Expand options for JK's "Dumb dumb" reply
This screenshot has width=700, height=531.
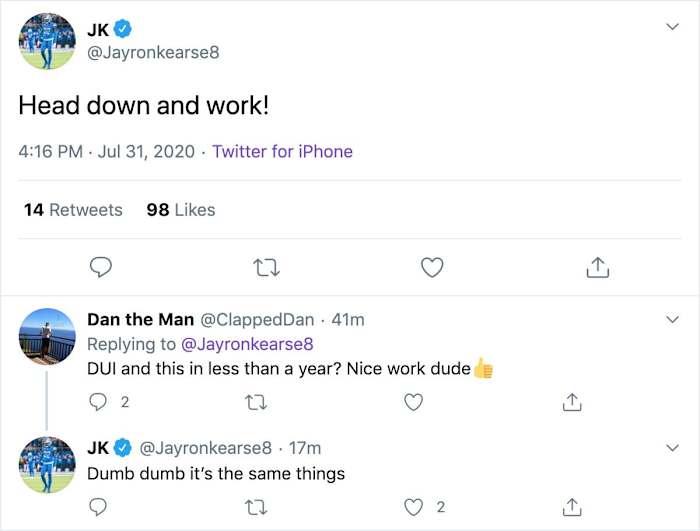coord(673,447)
